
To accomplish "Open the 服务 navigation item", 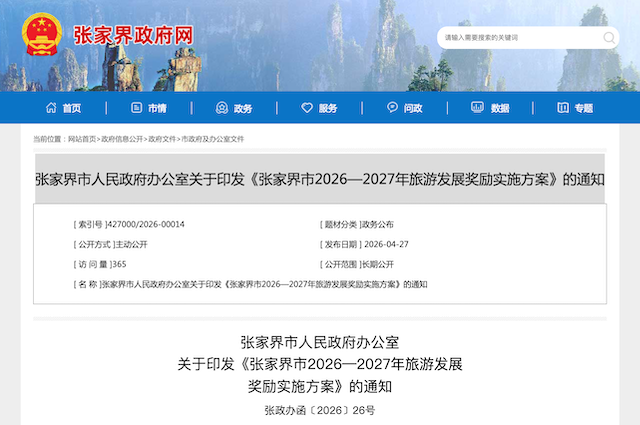I will (328, 108).
